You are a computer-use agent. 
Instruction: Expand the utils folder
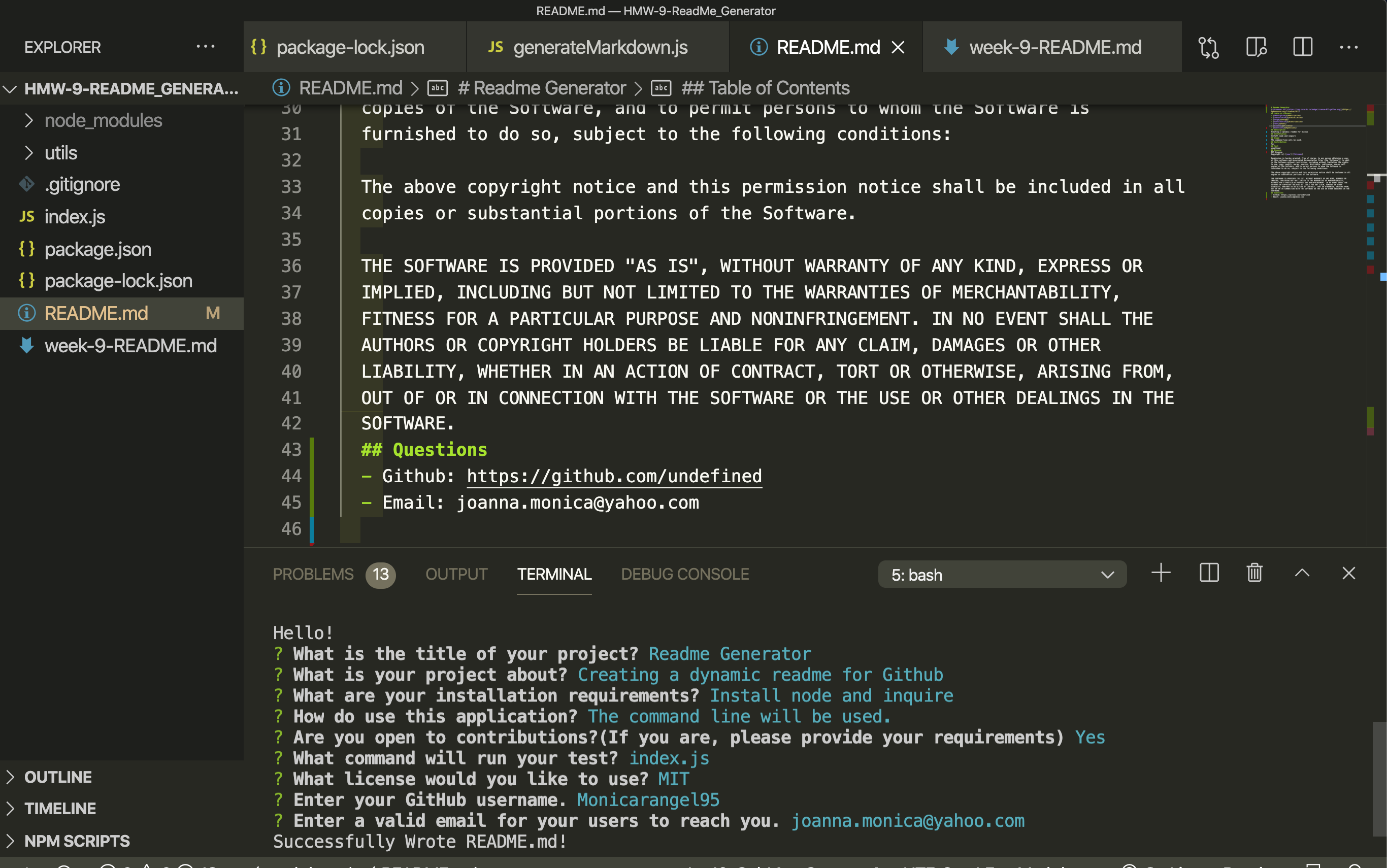click(61, 153)
